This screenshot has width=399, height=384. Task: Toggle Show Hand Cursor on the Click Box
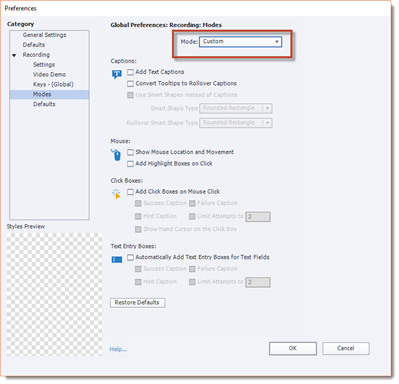pyautogui.click(x=138, y=229)
